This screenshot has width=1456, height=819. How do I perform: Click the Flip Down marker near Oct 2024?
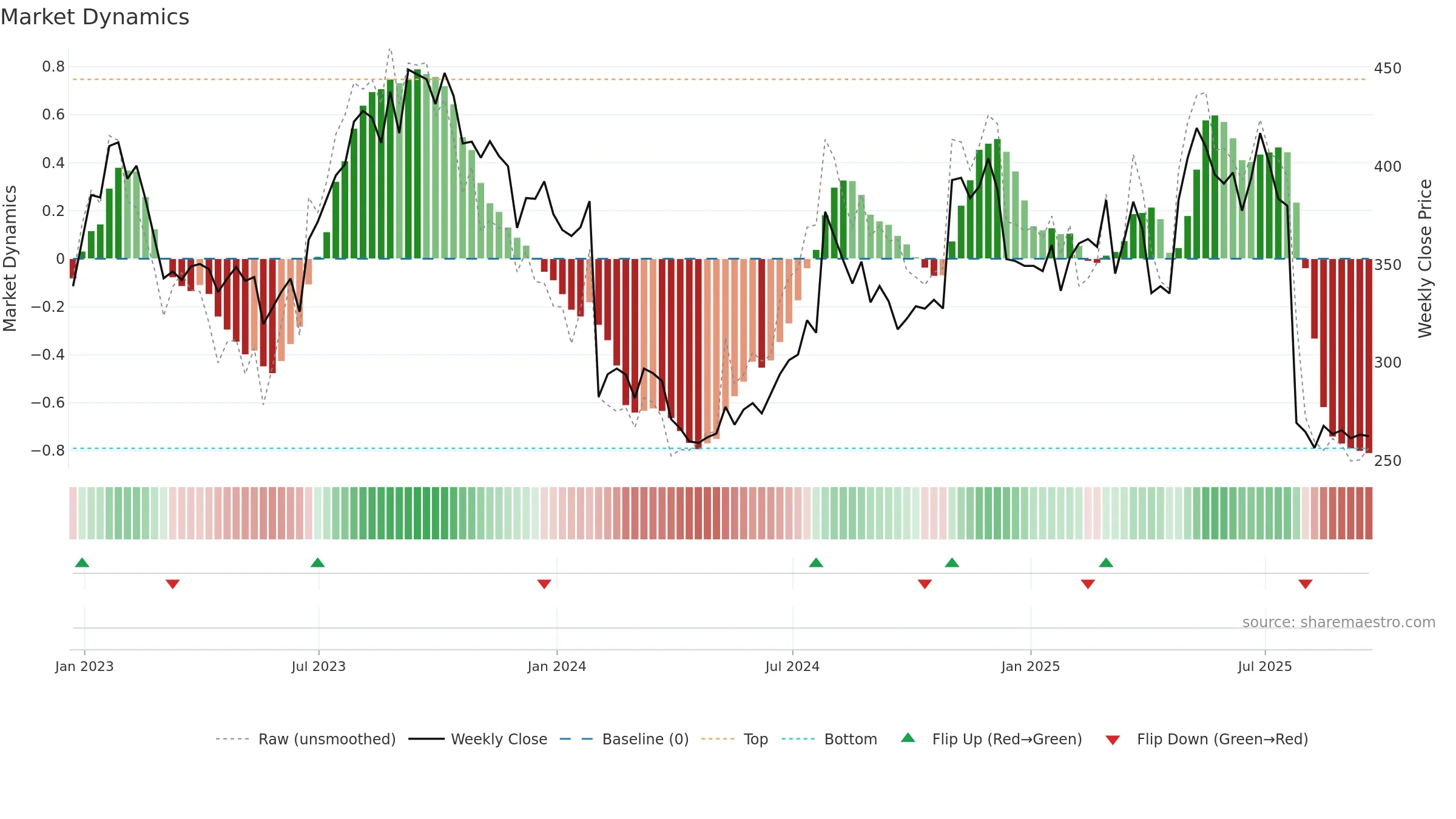click(x=925, y=584)
